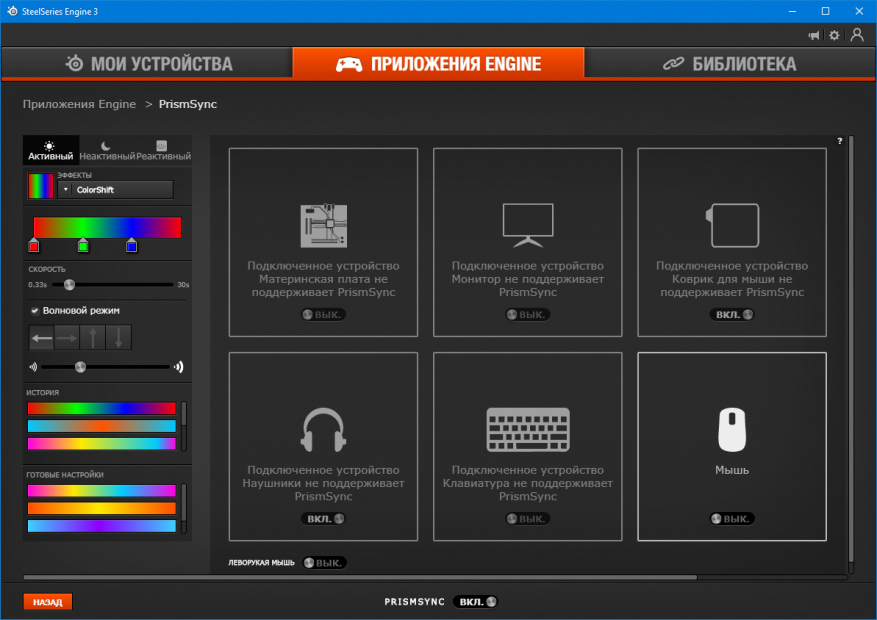Screen dimensions: 877x620
Task: Select the blue gradient color stop
Action: click(x=131, y=245)
